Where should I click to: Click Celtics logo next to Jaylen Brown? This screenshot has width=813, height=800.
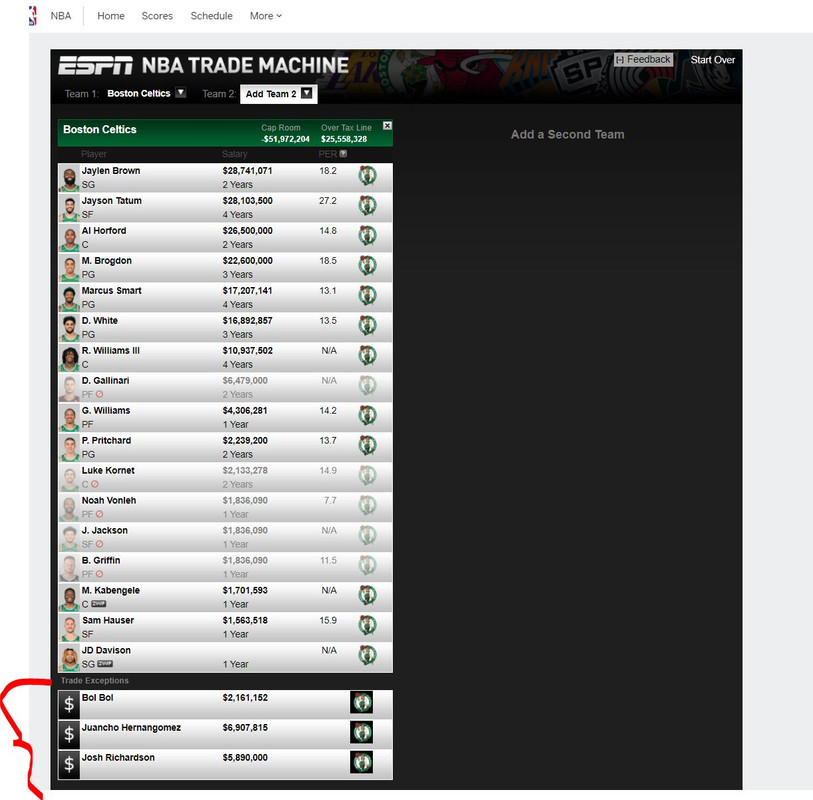coord(367,176)
